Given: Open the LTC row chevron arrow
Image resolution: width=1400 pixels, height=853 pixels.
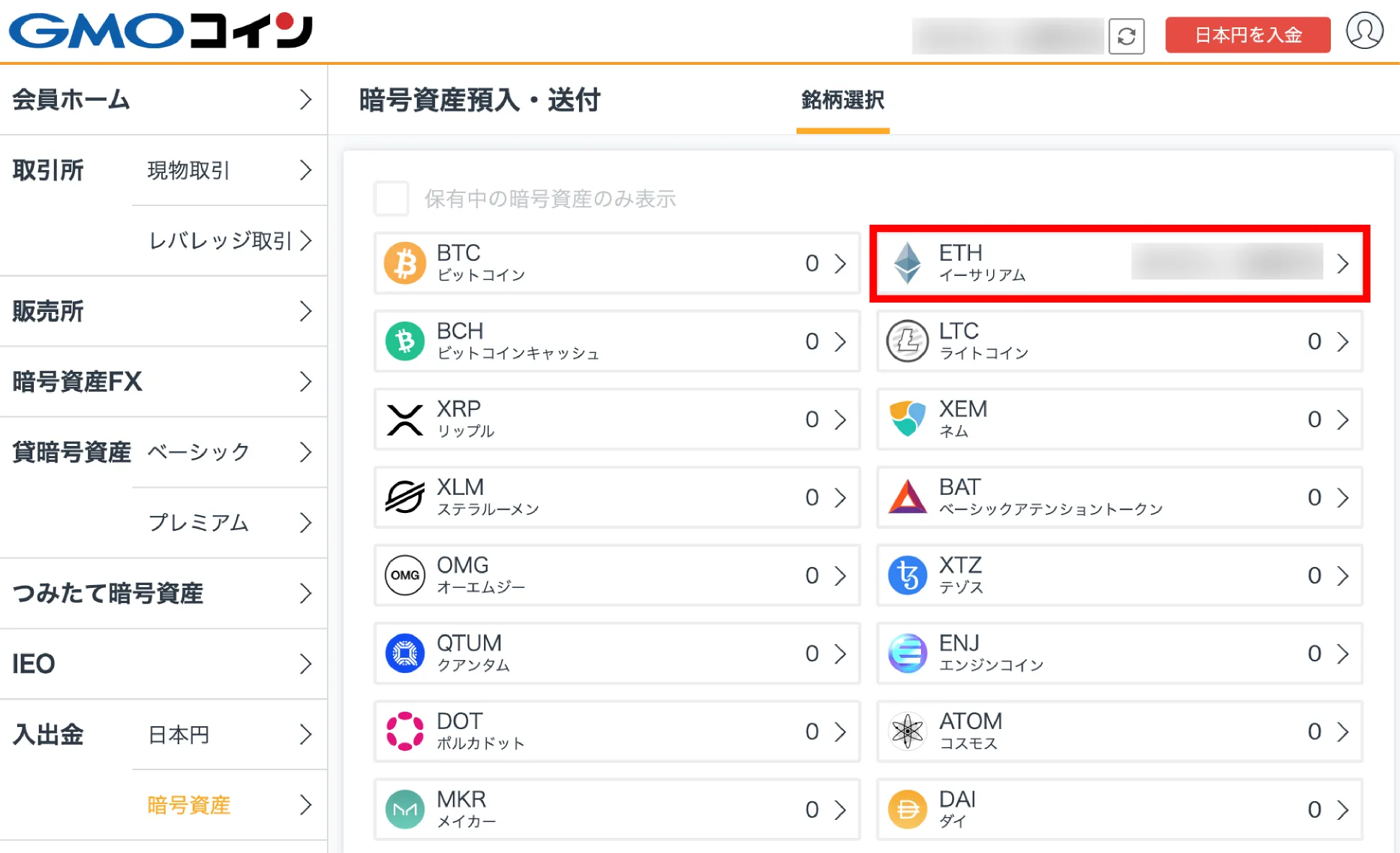Looking at the screenshot, I should [1342, 341].
